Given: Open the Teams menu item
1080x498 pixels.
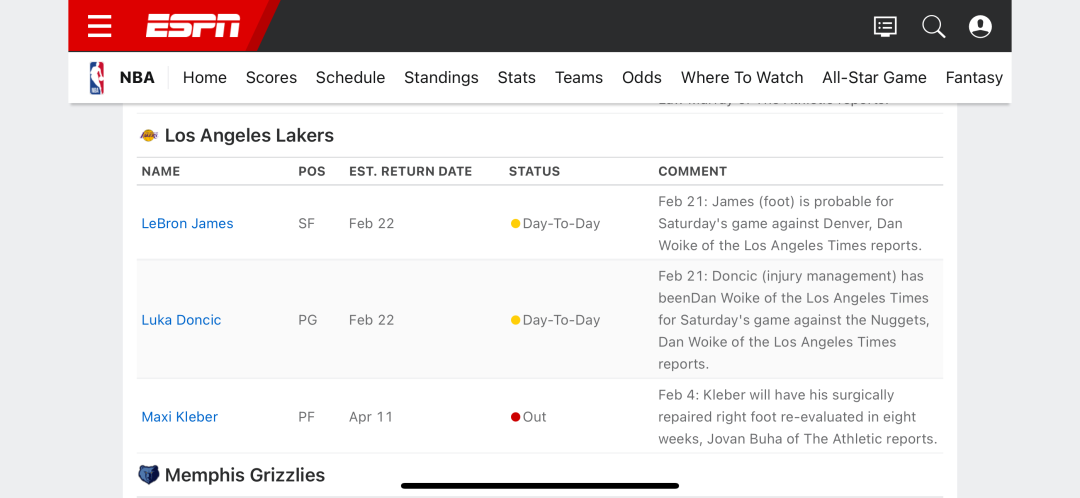Looking at the screenshot, I should pos(579,78).
